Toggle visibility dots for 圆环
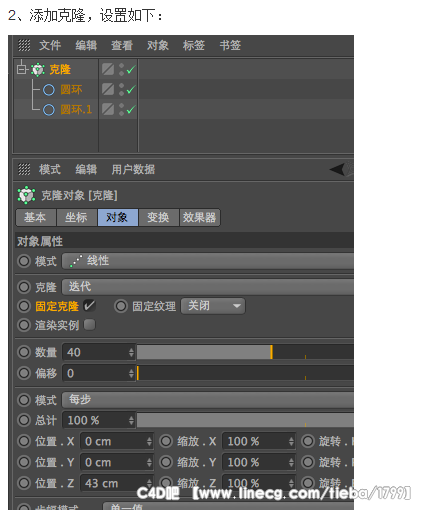 point(121,89)
